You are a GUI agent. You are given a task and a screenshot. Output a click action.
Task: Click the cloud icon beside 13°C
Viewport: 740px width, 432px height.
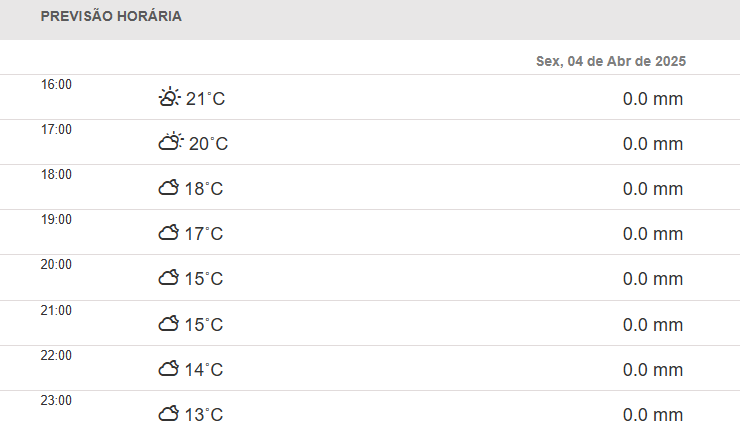(168, 413)
